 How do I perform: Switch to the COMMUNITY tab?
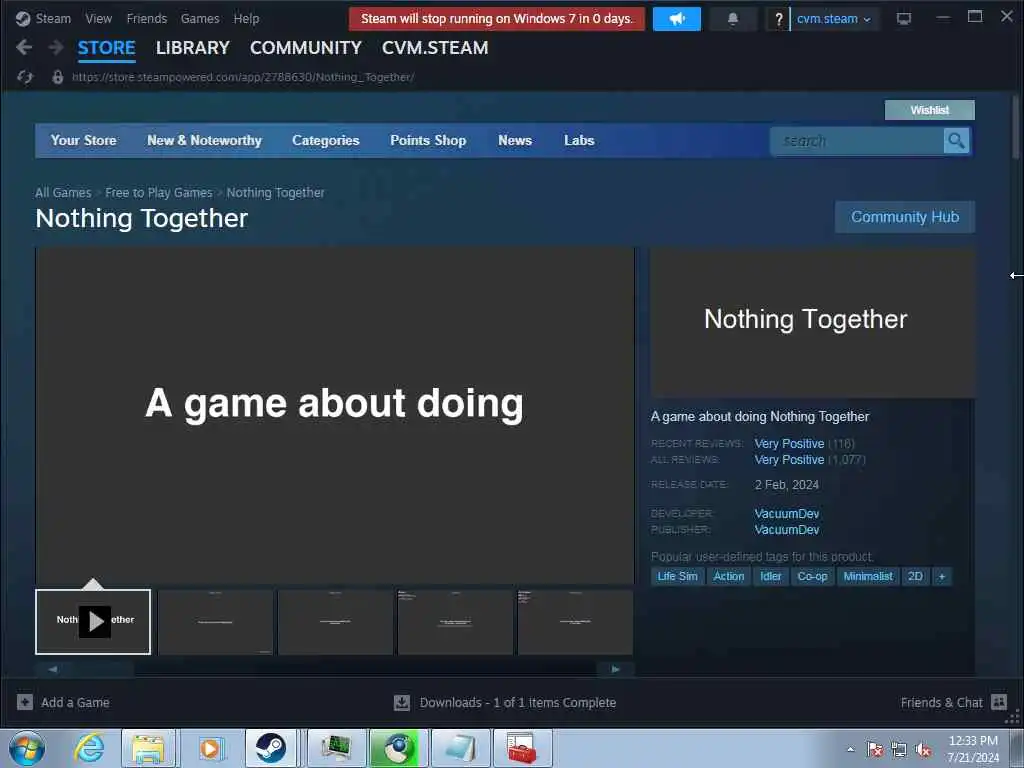tap(306, 48)
